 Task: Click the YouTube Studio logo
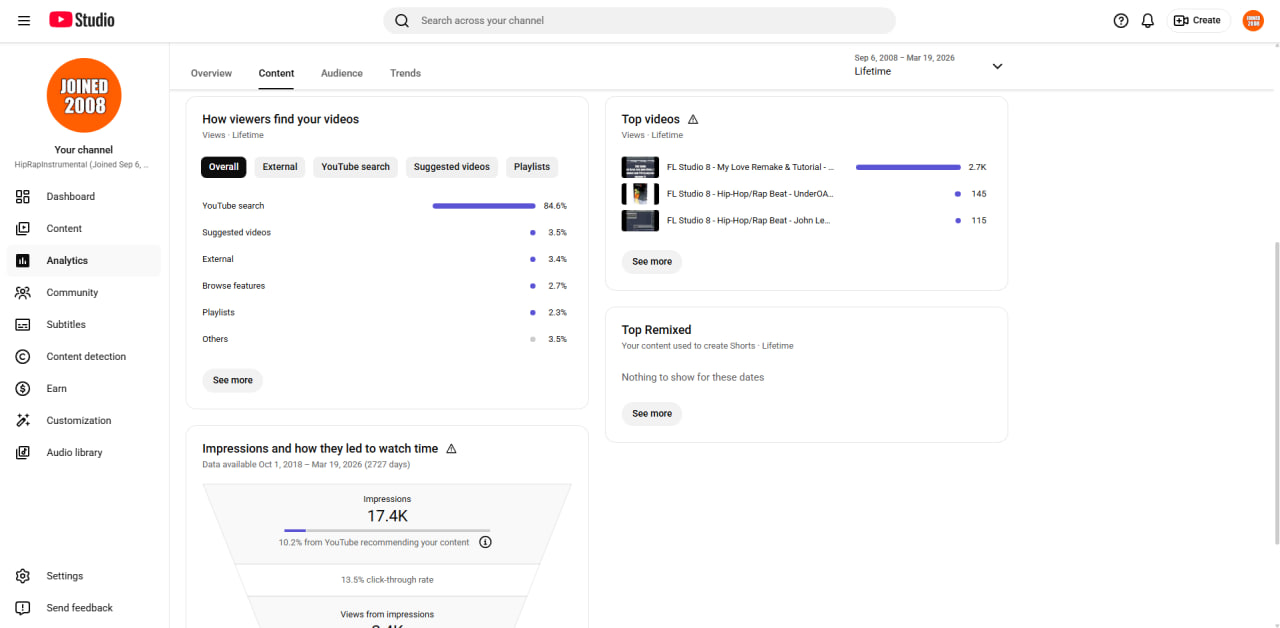[82, 20]
